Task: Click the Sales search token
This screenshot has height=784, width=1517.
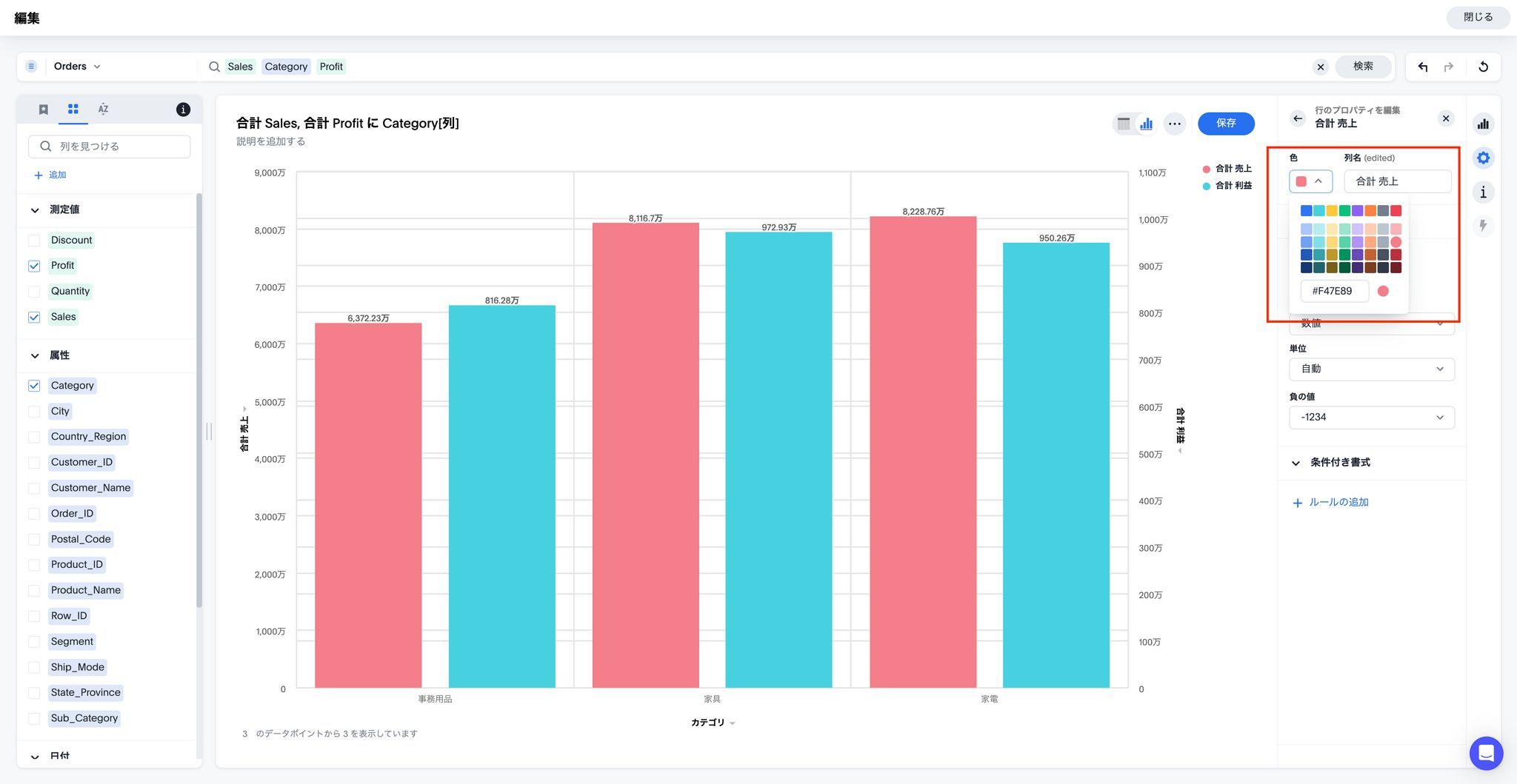Action: click(x=240, y=67)
